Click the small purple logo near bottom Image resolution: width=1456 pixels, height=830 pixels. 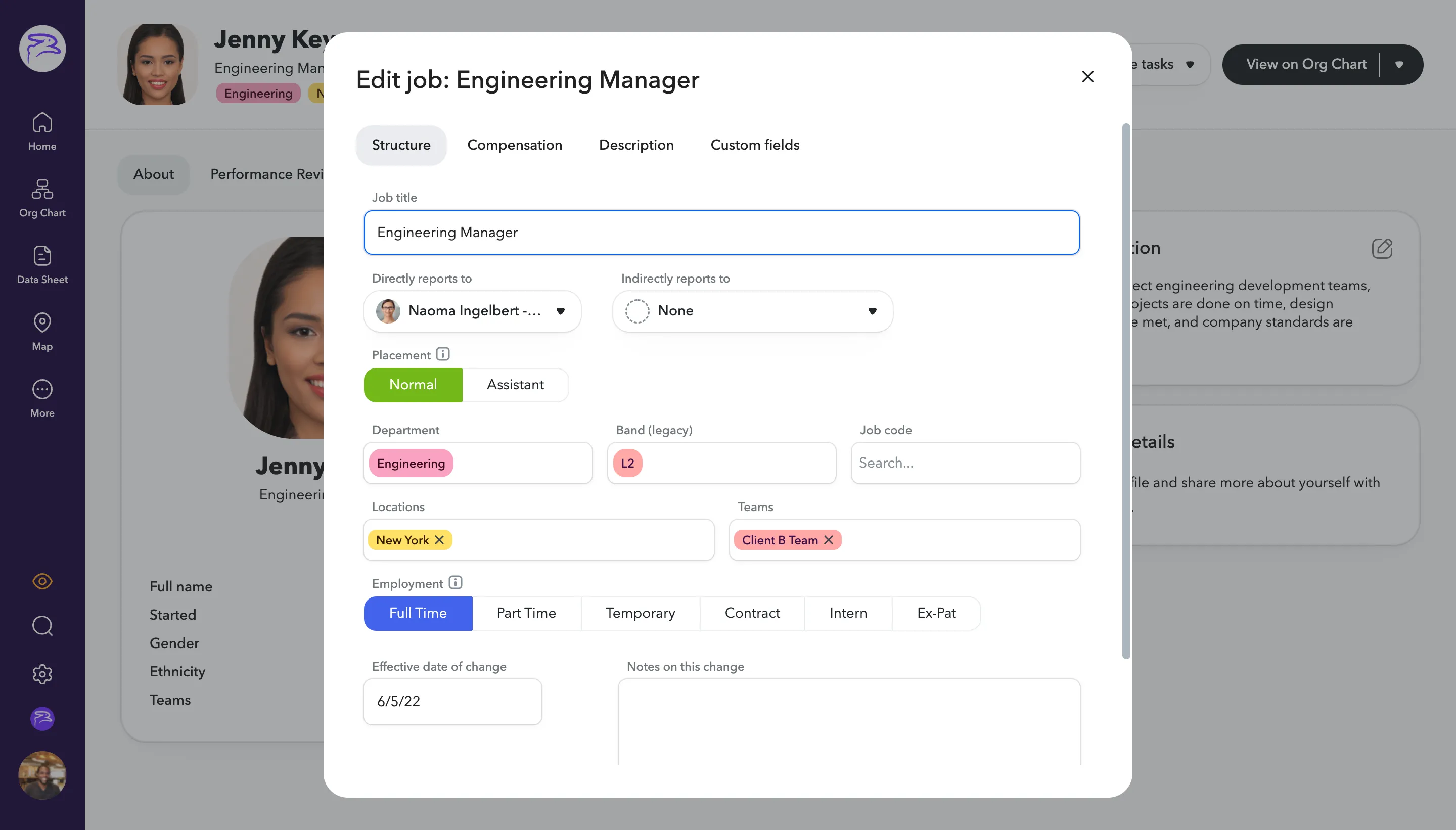point(42,718)
